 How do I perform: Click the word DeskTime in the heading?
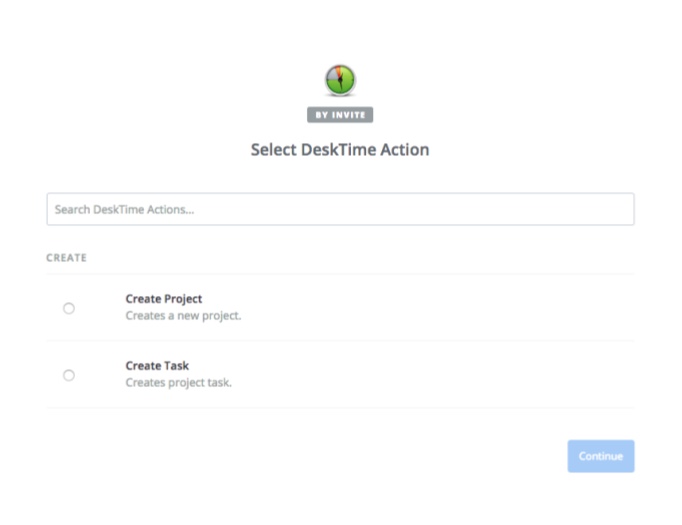coord(338,150)
